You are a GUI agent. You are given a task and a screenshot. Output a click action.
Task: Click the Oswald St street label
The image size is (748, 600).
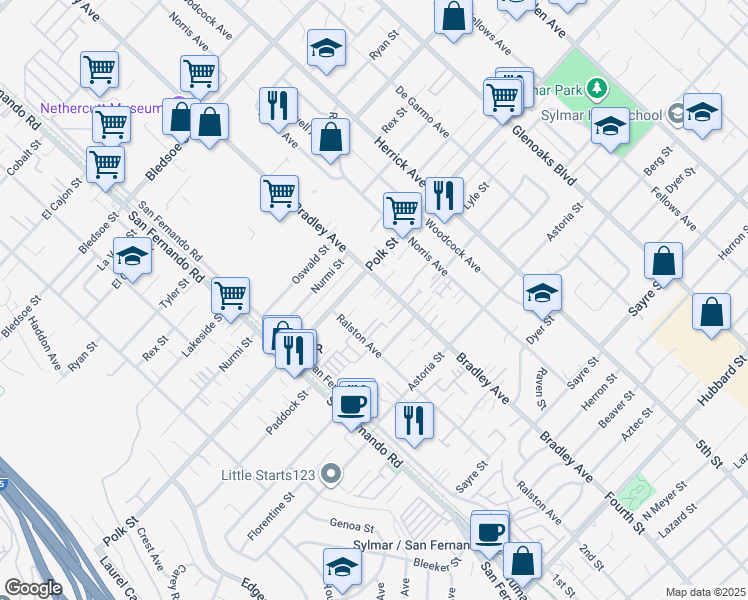(310, 264)
